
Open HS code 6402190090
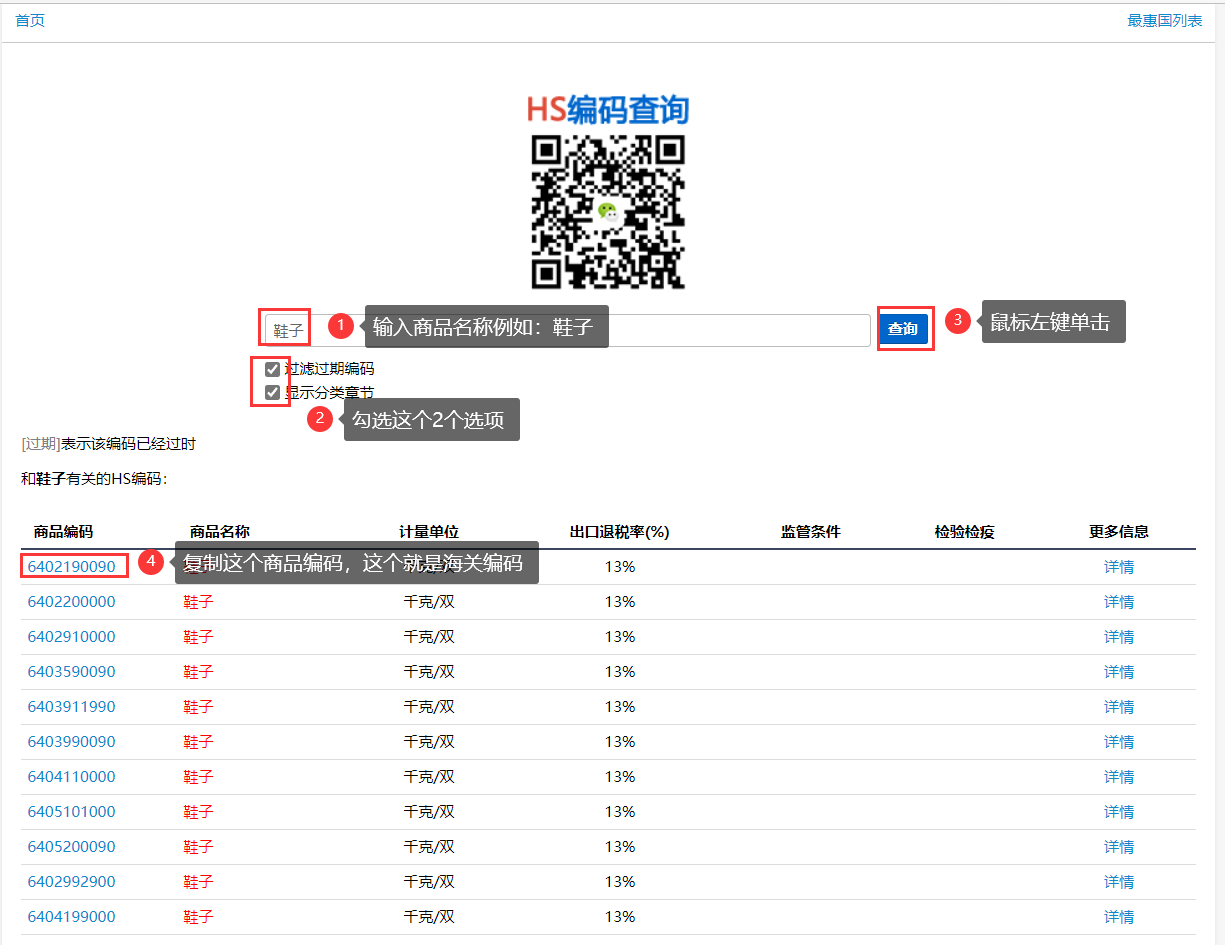pyautogui.click(x=71, y=567)
